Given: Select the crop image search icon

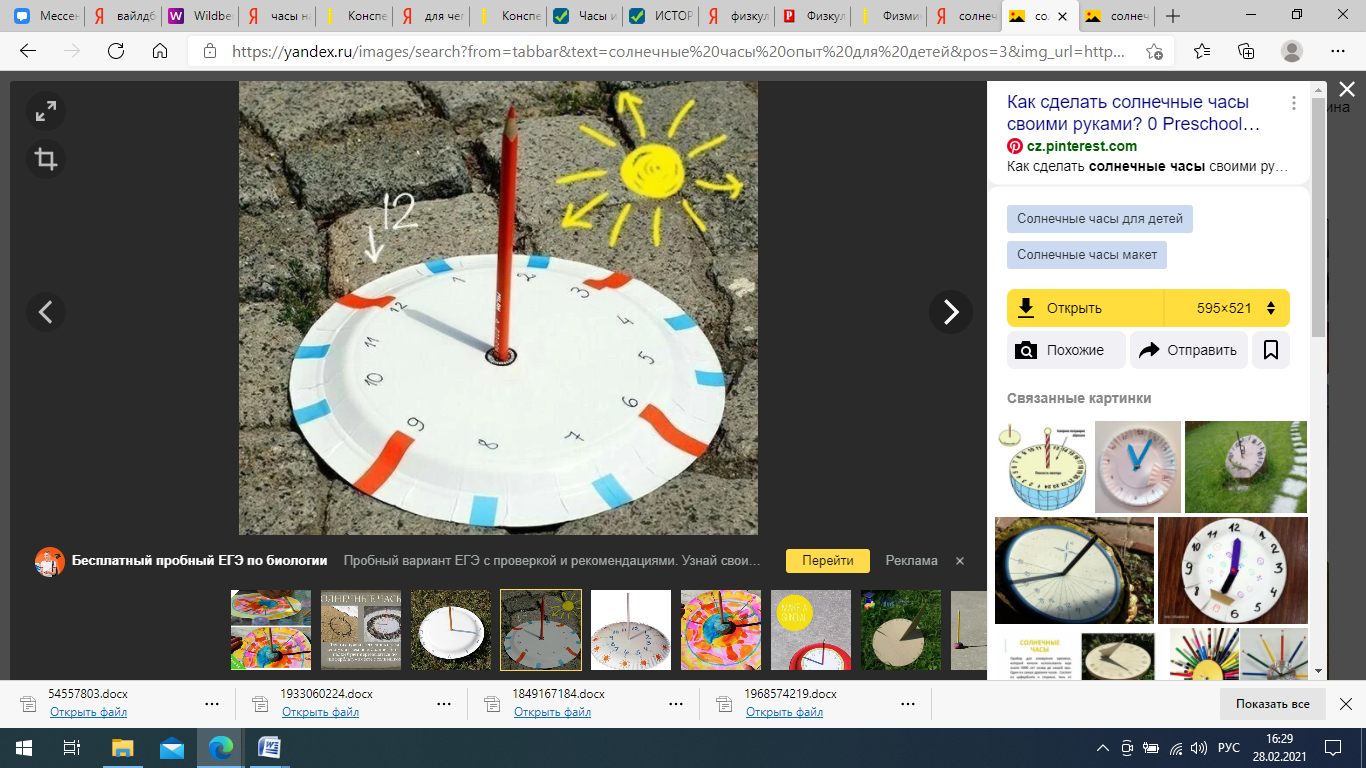Looking at the screenshot, I should click(x=46, y=159).
